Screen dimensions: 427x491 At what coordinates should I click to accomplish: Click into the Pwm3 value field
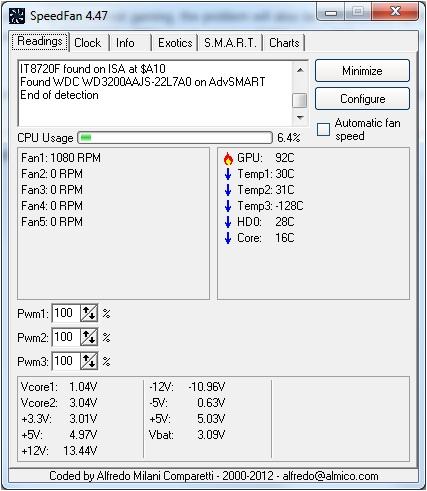[x=66, y=361]
